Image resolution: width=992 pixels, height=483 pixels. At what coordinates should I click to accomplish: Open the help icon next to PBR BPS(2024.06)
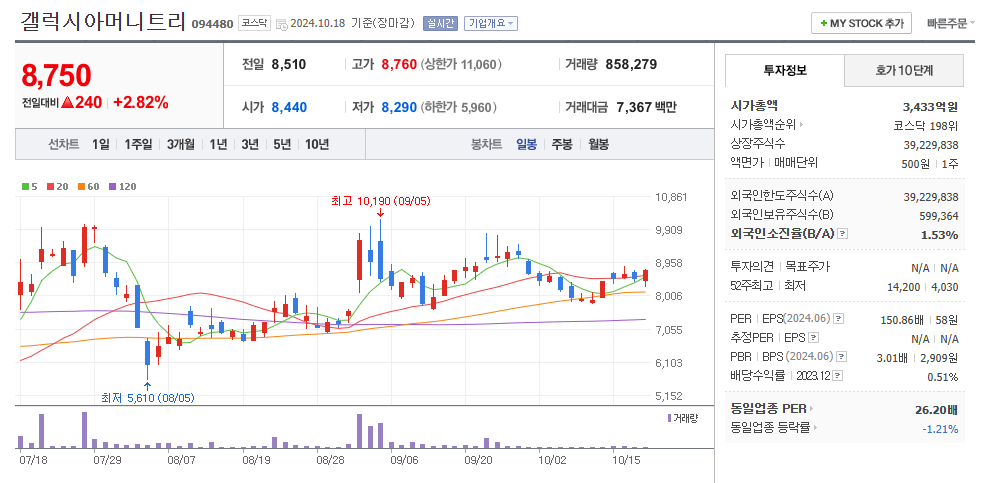842,357
